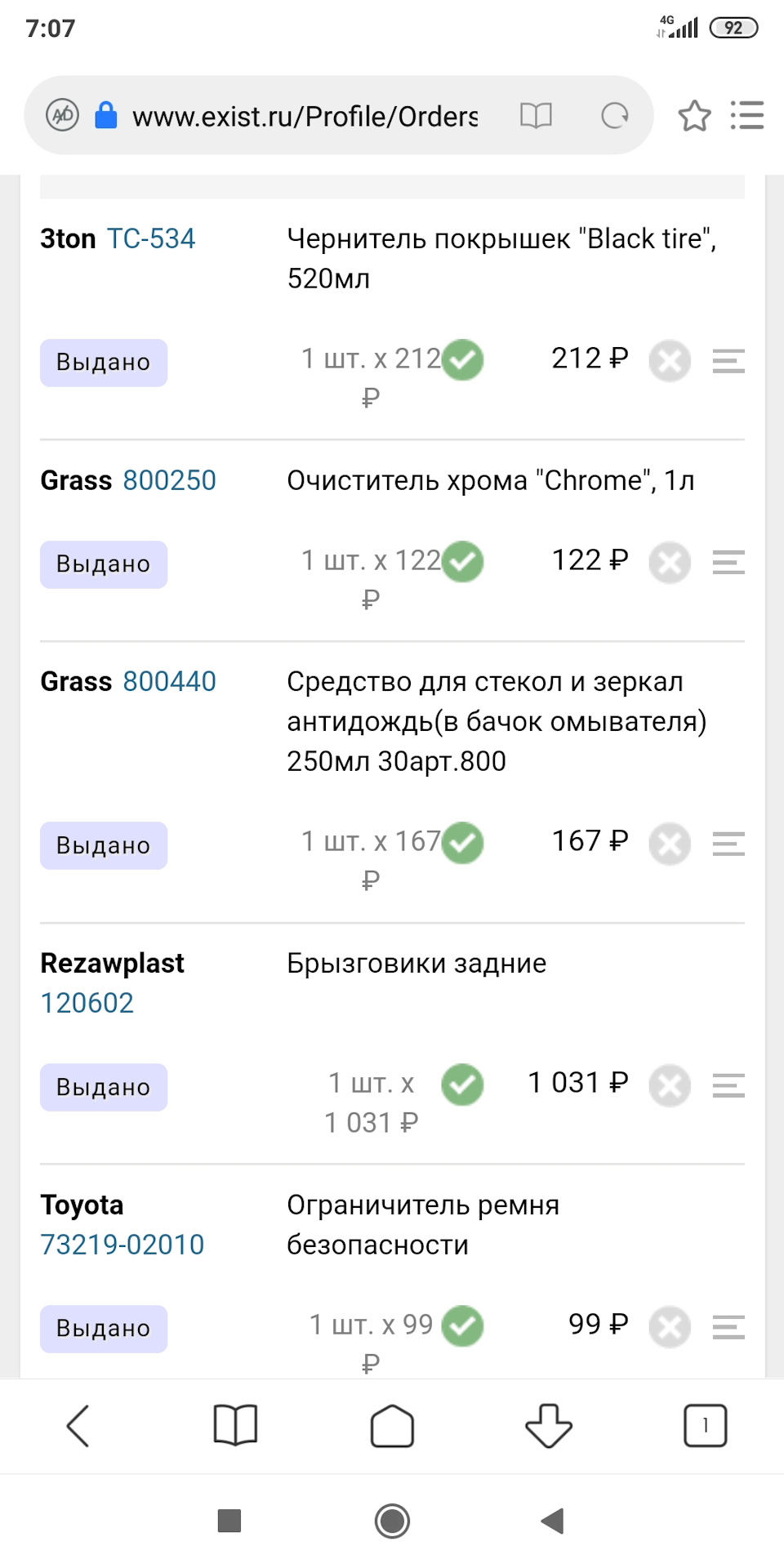Open the browser downloads arrow icon
Screen dimensions: 784x1568
pyautogui.click(x=549, y=1426)
